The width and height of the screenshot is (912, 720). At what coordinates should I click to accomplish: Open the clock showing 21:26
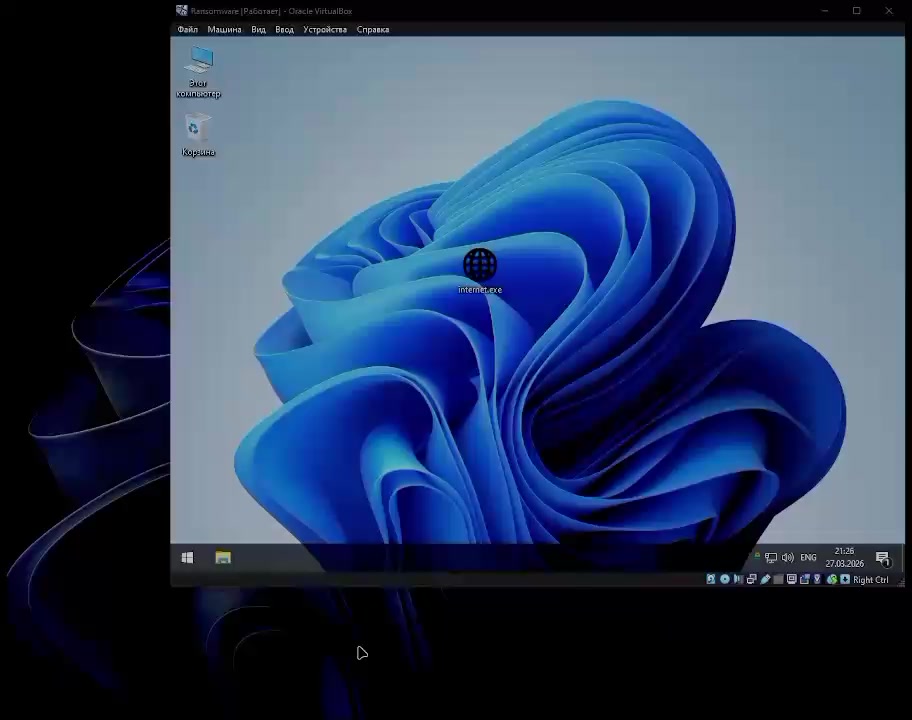click(x=845, y=557)
